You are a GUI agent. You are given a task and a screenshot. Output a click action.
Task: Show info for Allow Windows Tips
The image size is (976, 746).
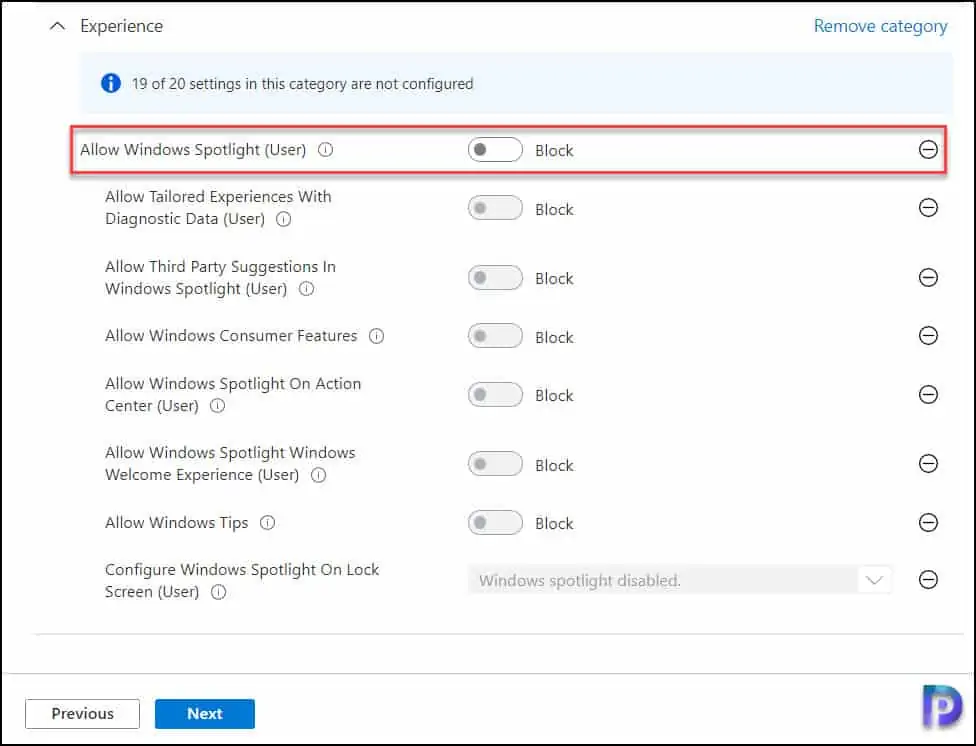point(267,522)
